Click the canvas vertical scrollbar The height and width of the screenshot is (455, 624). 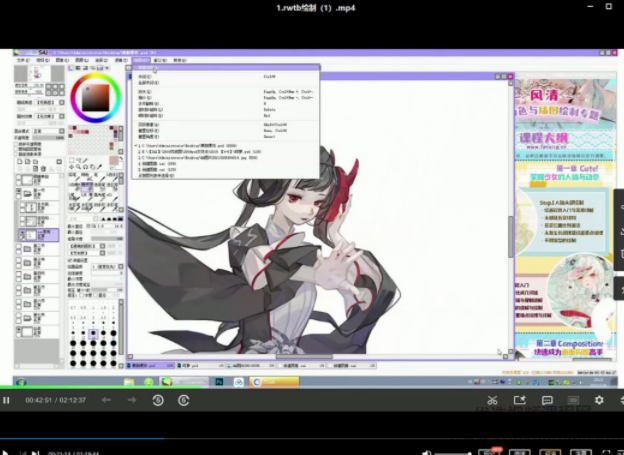510,230
